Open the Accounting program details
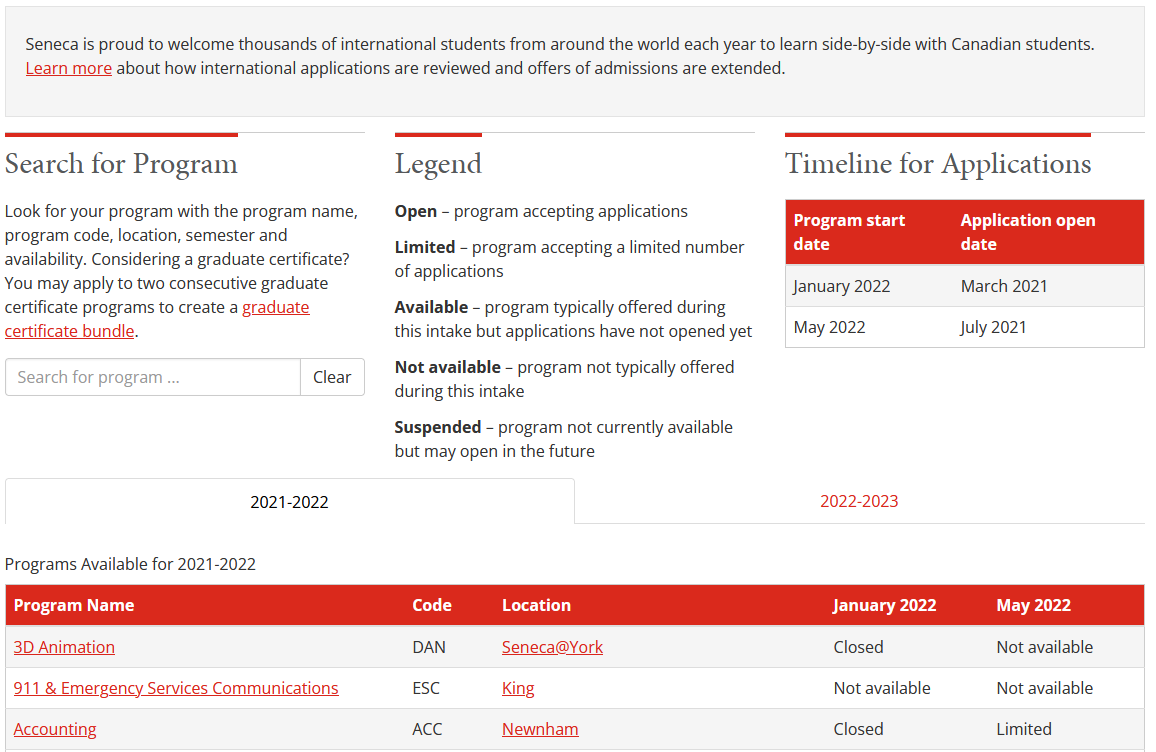Viewport: 1156px width, 752px height. pyautogui.click(x=55, y=729)
